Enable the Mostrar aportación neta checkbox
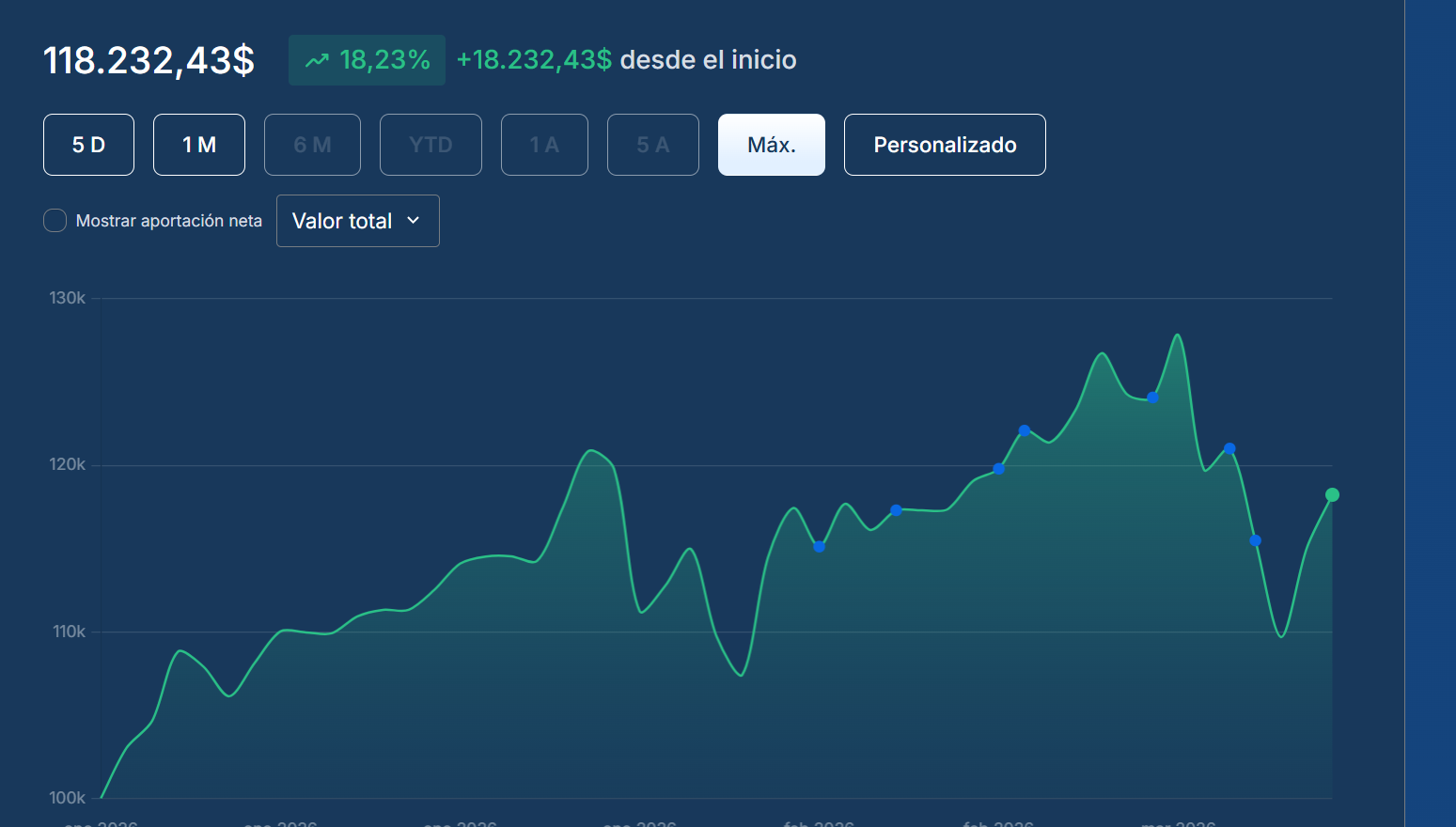Viewport: 1456px width, 827px height. click(55, 221)
